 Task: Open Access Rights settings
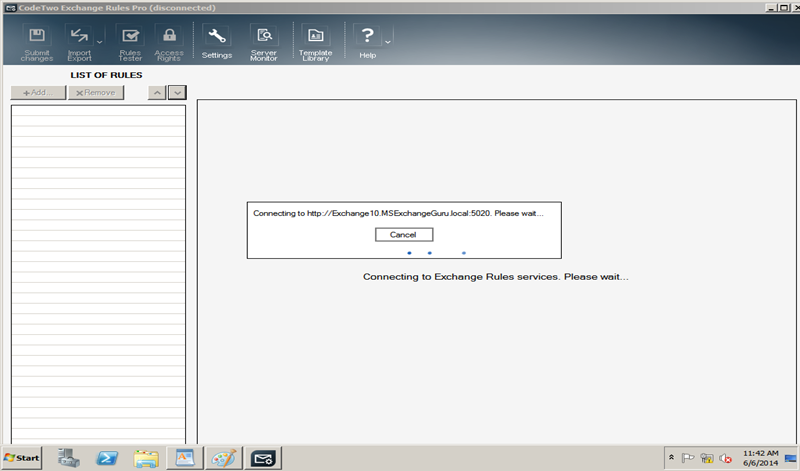(x=169, y=43)
